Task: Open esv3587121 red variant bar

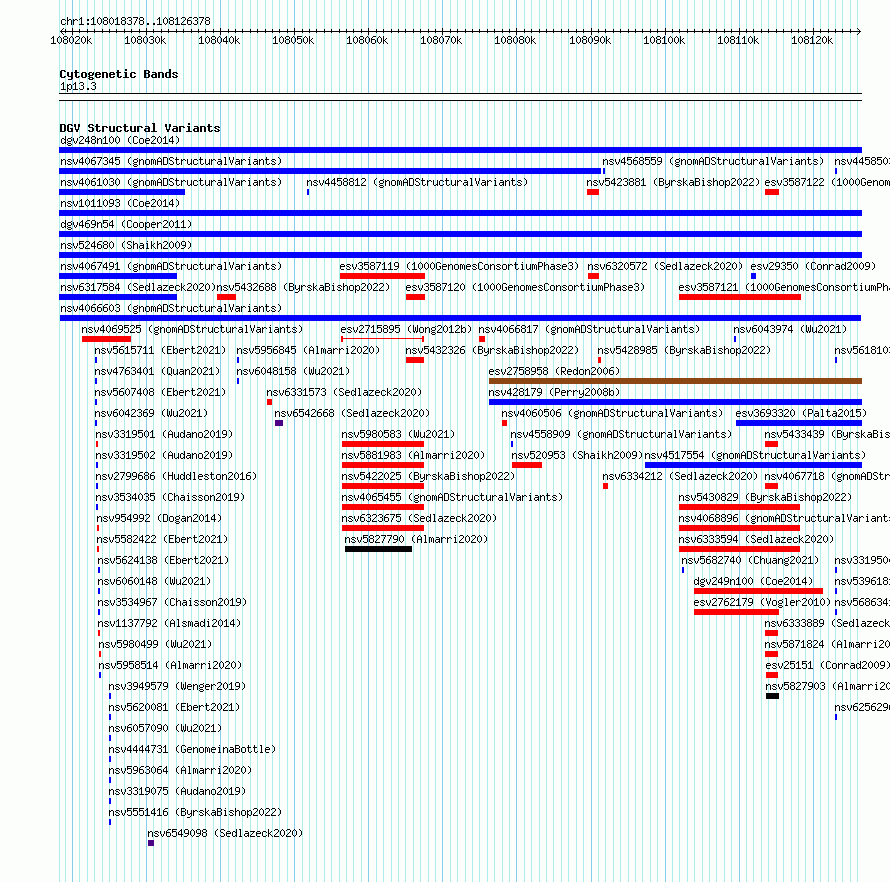Action: [740, 297]
